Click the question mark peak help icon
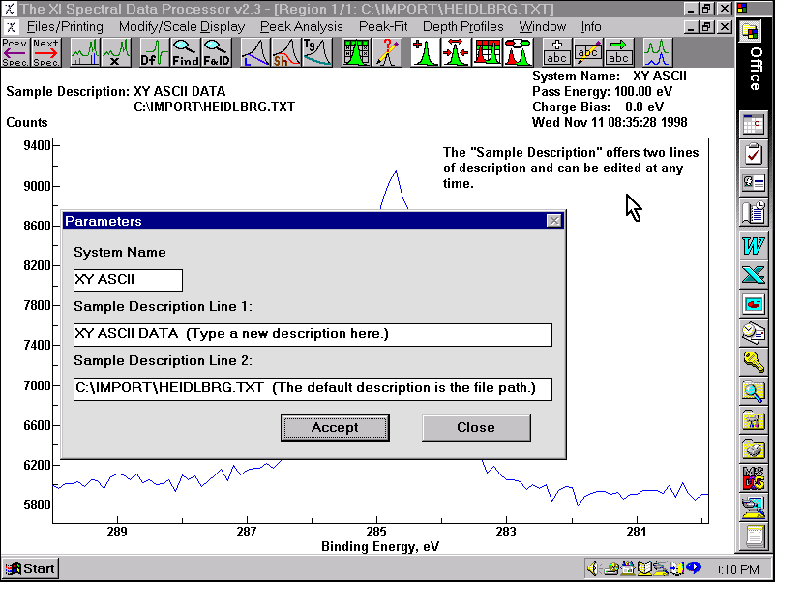Viewport: 800px width, 600px height. (x=386, y=51)
